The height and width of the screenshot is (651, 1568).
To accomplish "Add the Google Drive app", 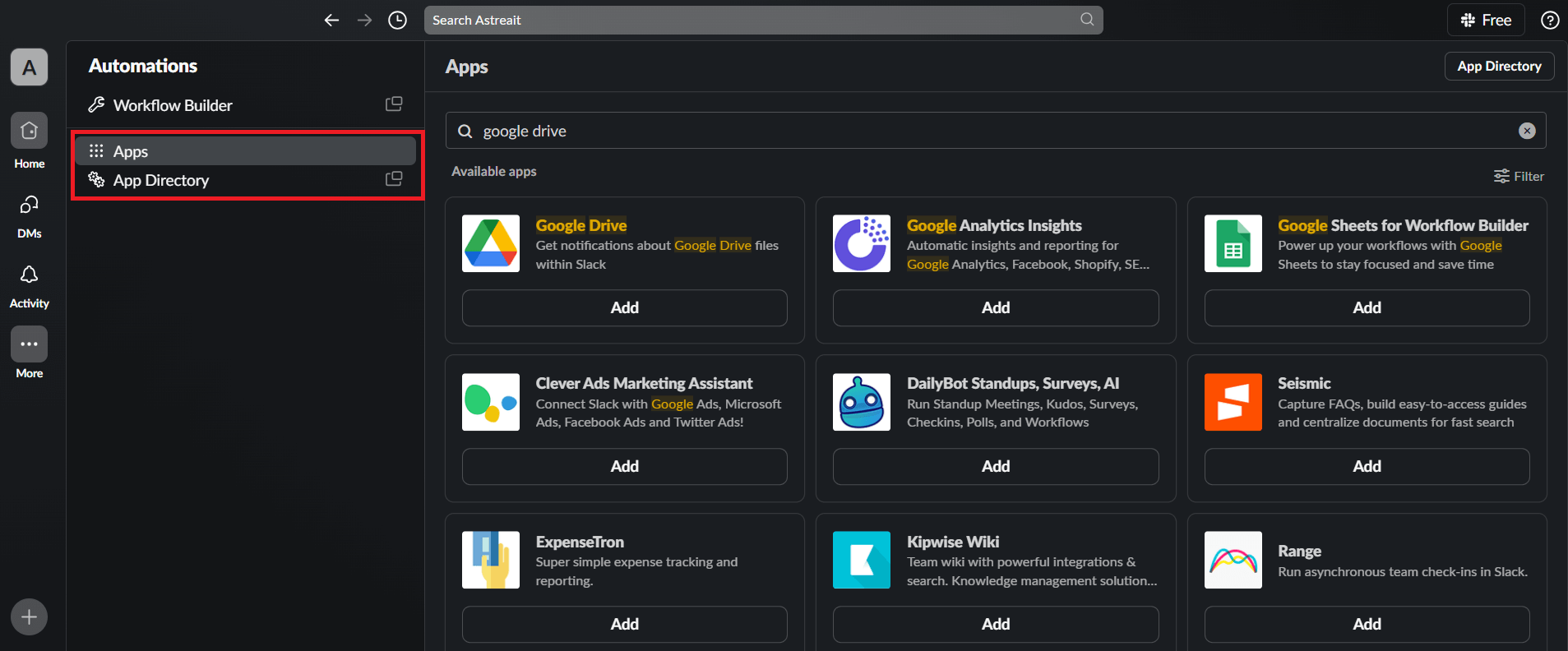I will pos(624,307).
